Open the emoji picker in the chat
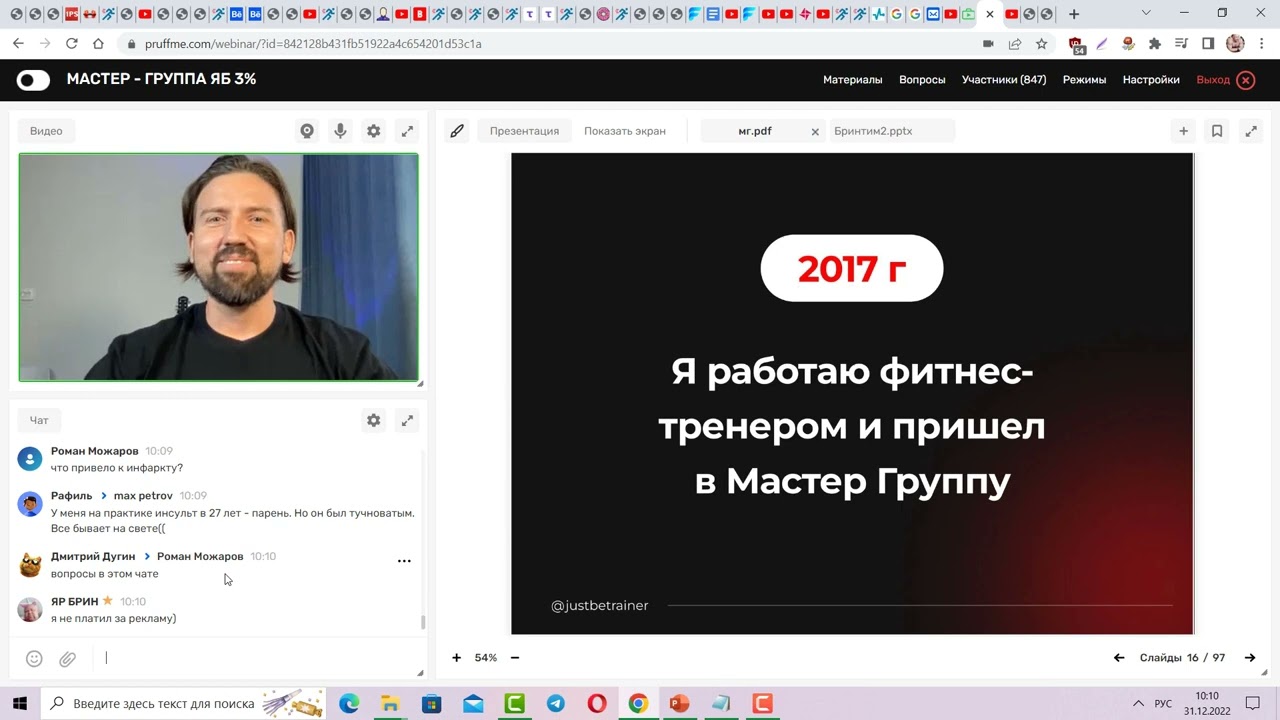Screen dimensions: 1280x720 point(34,658)
